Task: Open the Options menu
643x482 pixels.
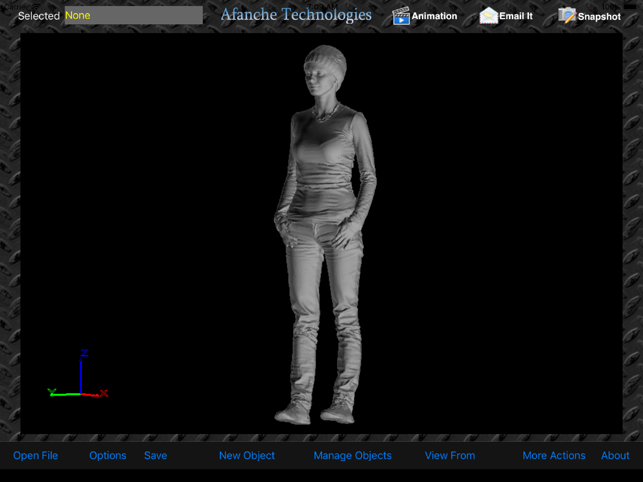Action: [x=108, y=455]
